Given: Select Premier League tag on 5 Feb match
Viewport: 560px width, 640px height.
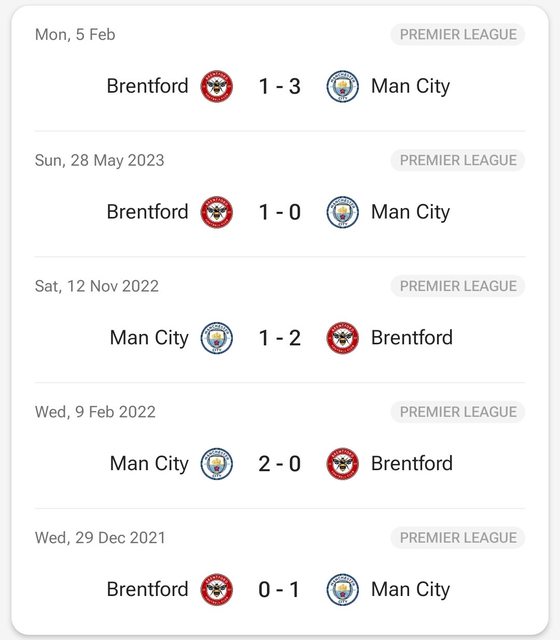Looking at the screenshot, I should 458,34.
